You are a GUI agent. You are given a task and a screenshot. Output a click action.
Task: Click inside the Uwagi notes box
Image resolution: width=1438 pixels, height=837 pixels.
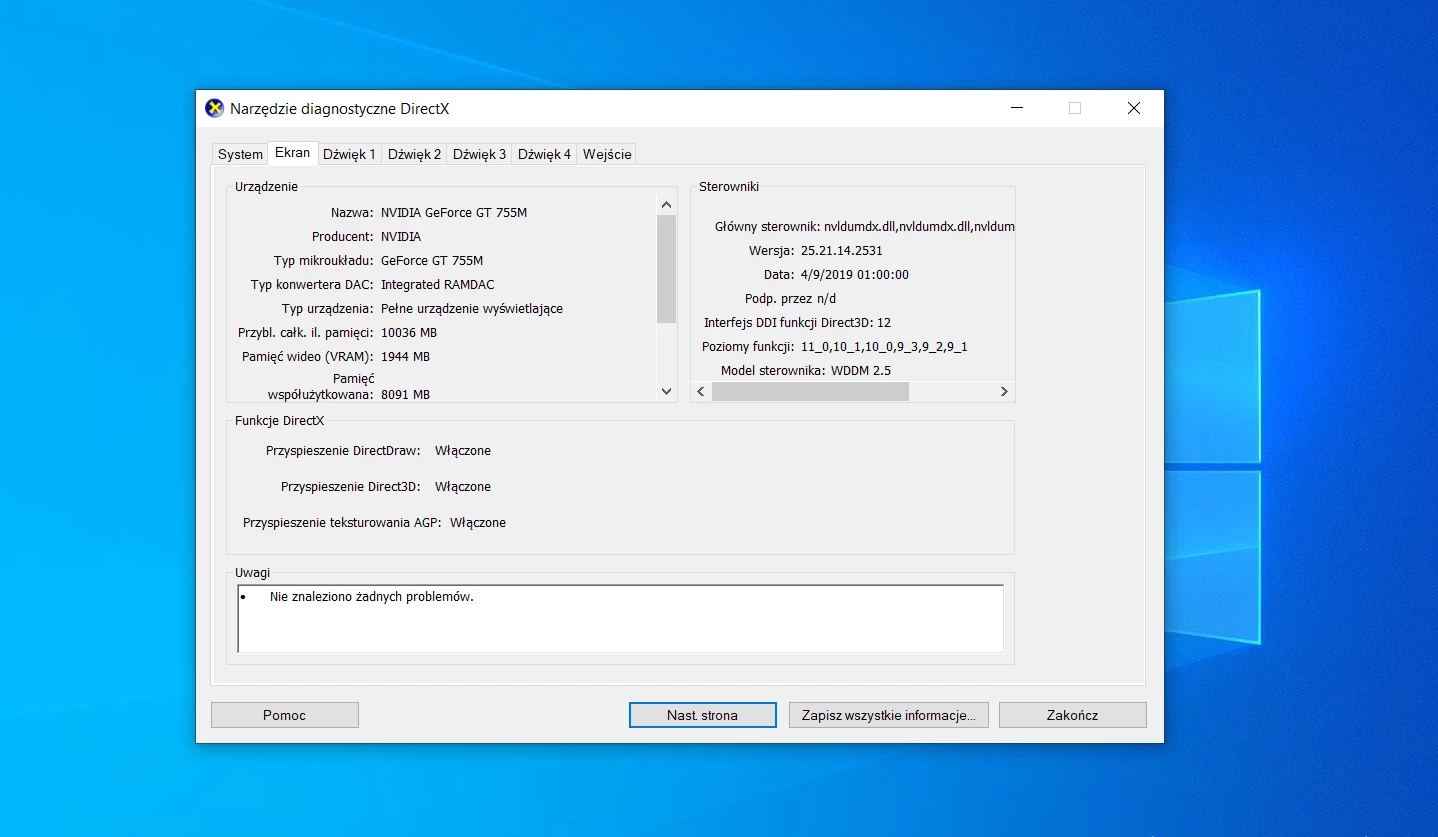[x=620, y=619]
